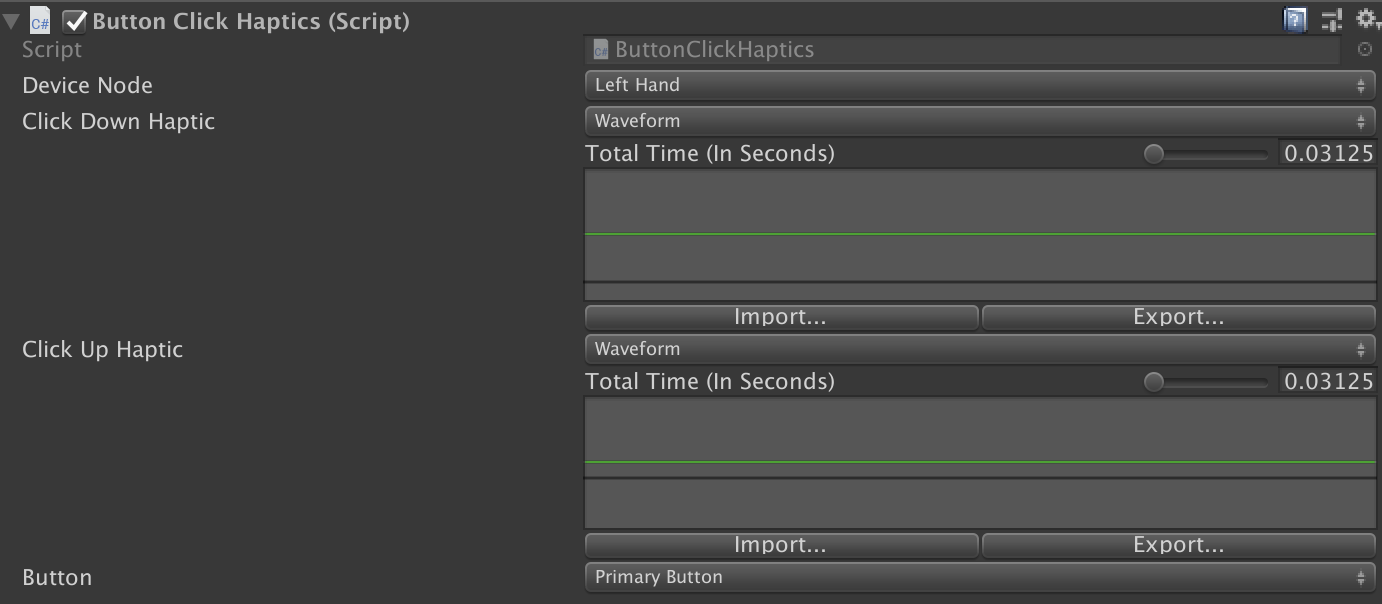
Task: Click the ButtonClickHaptics script reference field
Action: pos(962,49)
